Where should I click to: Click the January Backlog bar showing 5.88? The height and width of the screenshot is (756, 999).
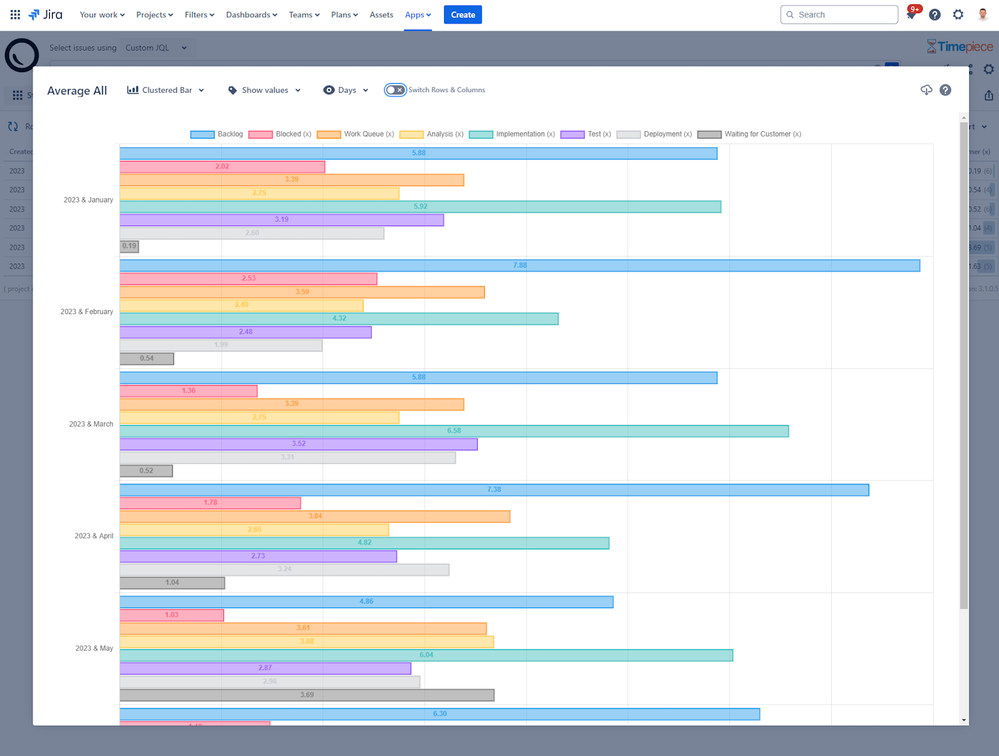[x=419, y=153]
